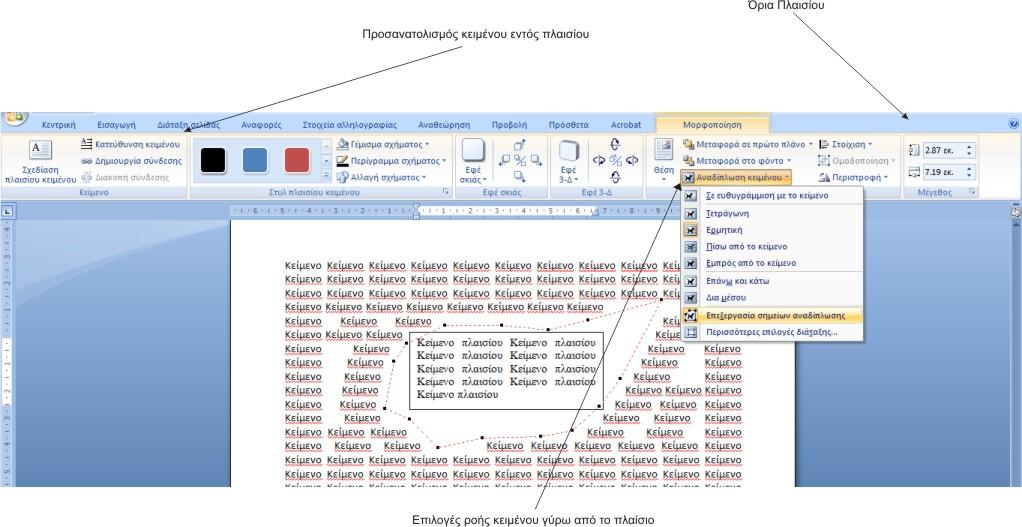
Task: Open Γέμισμα σχήματος (shape fill) dropdown
Action: (383, 144)
